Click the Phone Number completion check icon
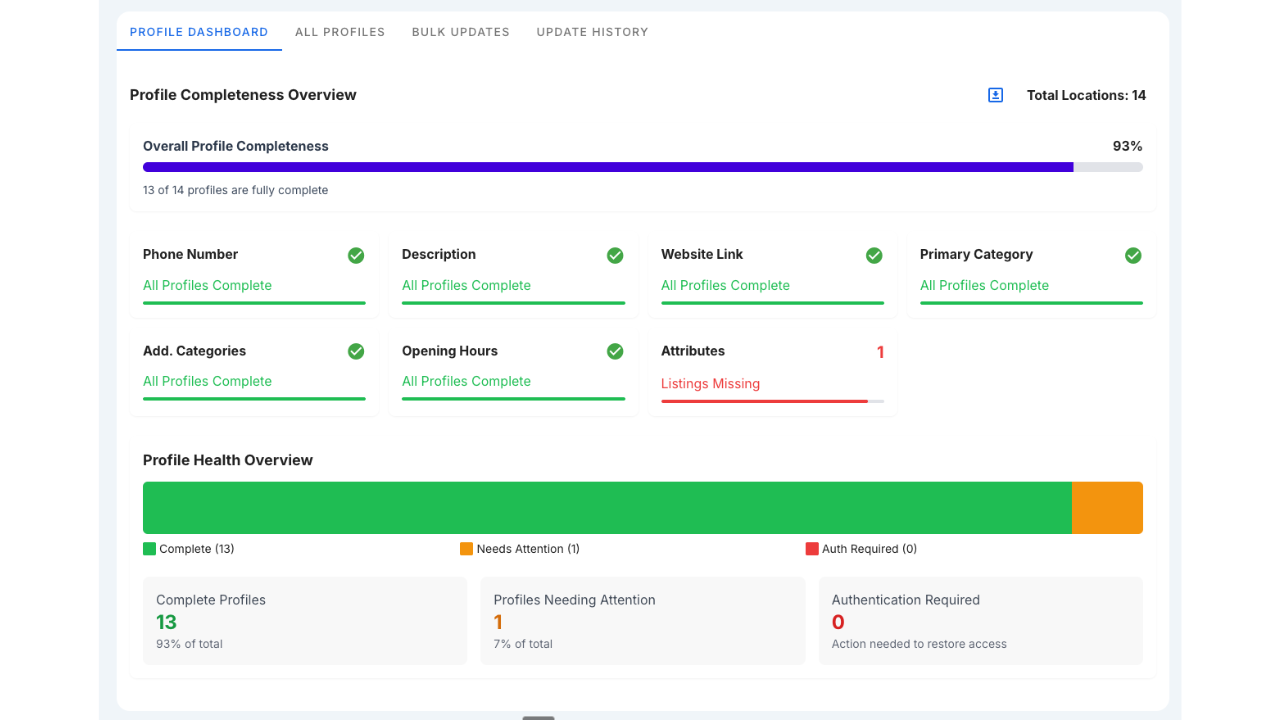1280x720 pixels. click(356, 255)
